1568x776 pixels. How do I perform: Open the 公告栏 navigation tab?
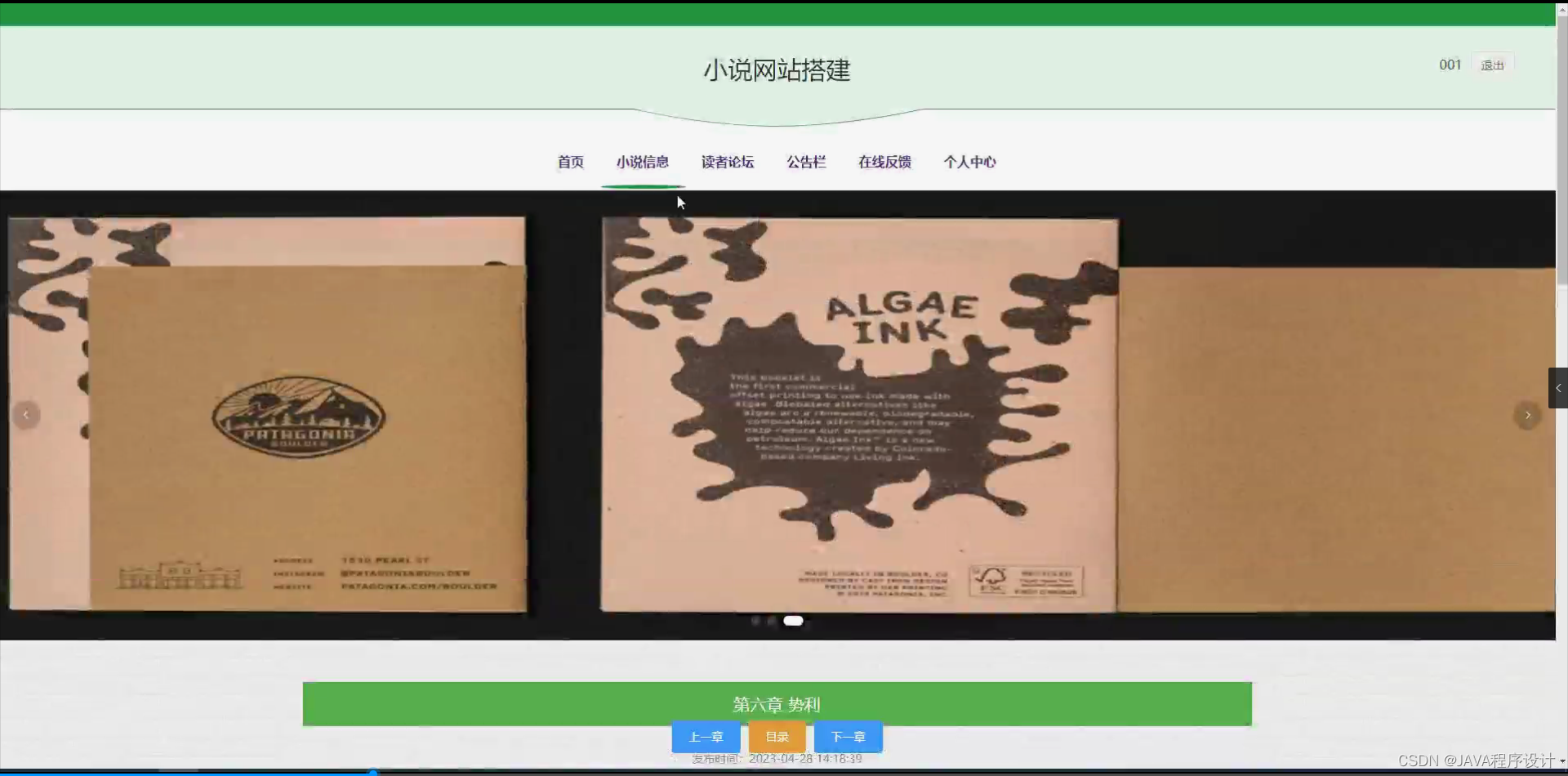tap(806, 162)
